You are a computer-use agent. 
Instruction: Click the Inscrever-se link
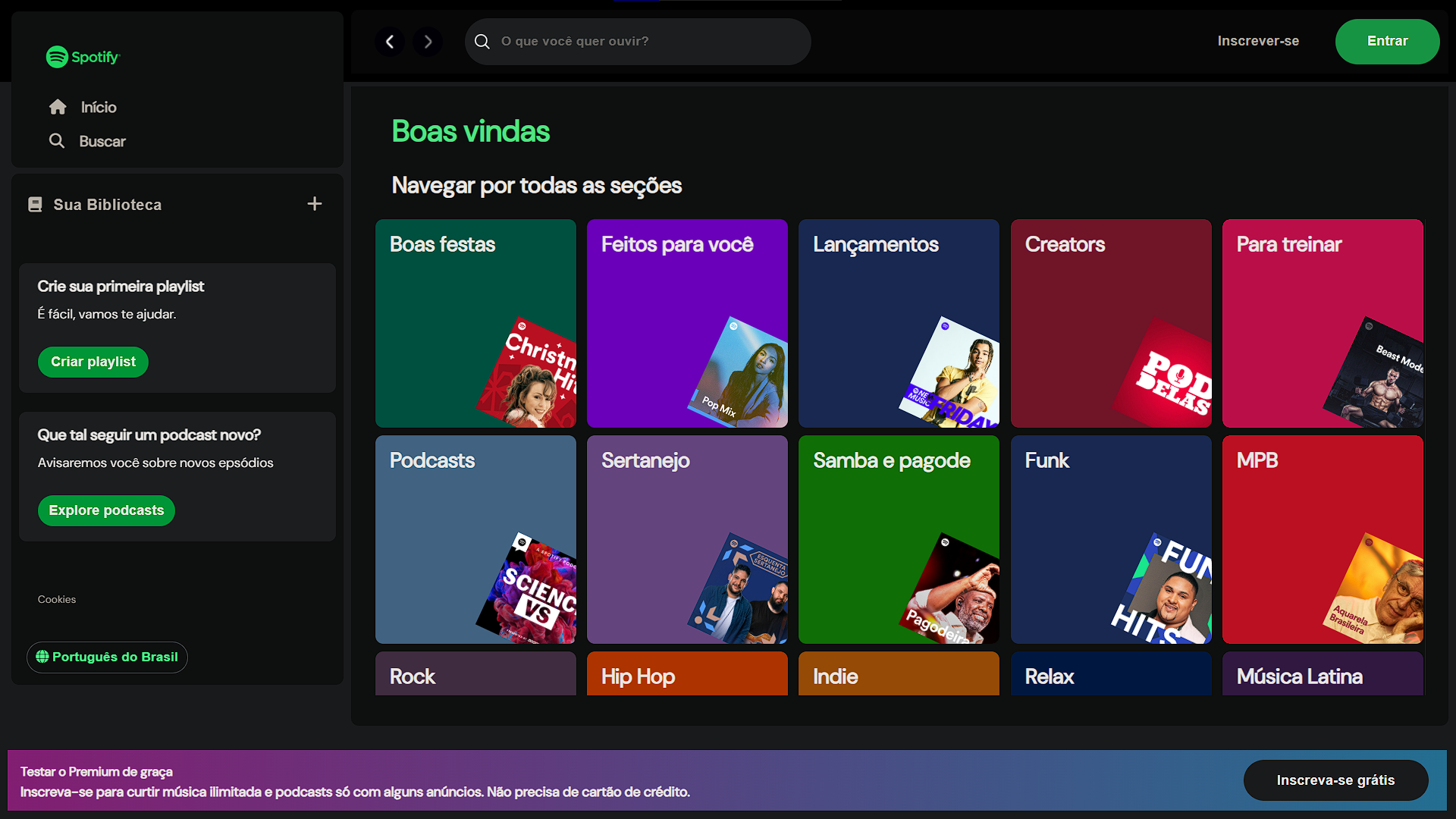1258,41
